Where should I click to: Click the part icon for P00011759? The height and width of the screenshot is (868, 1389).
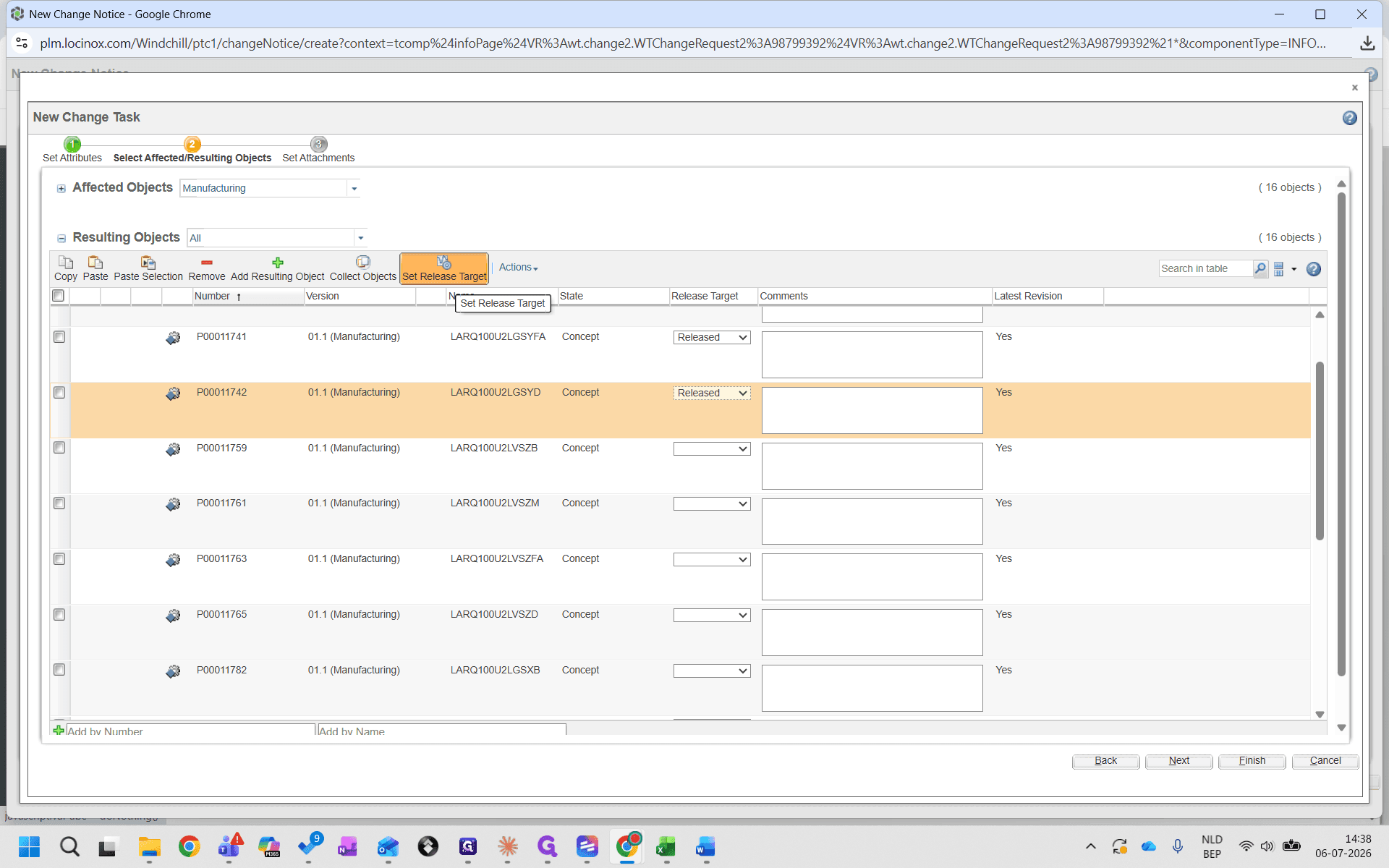[173, 449]
